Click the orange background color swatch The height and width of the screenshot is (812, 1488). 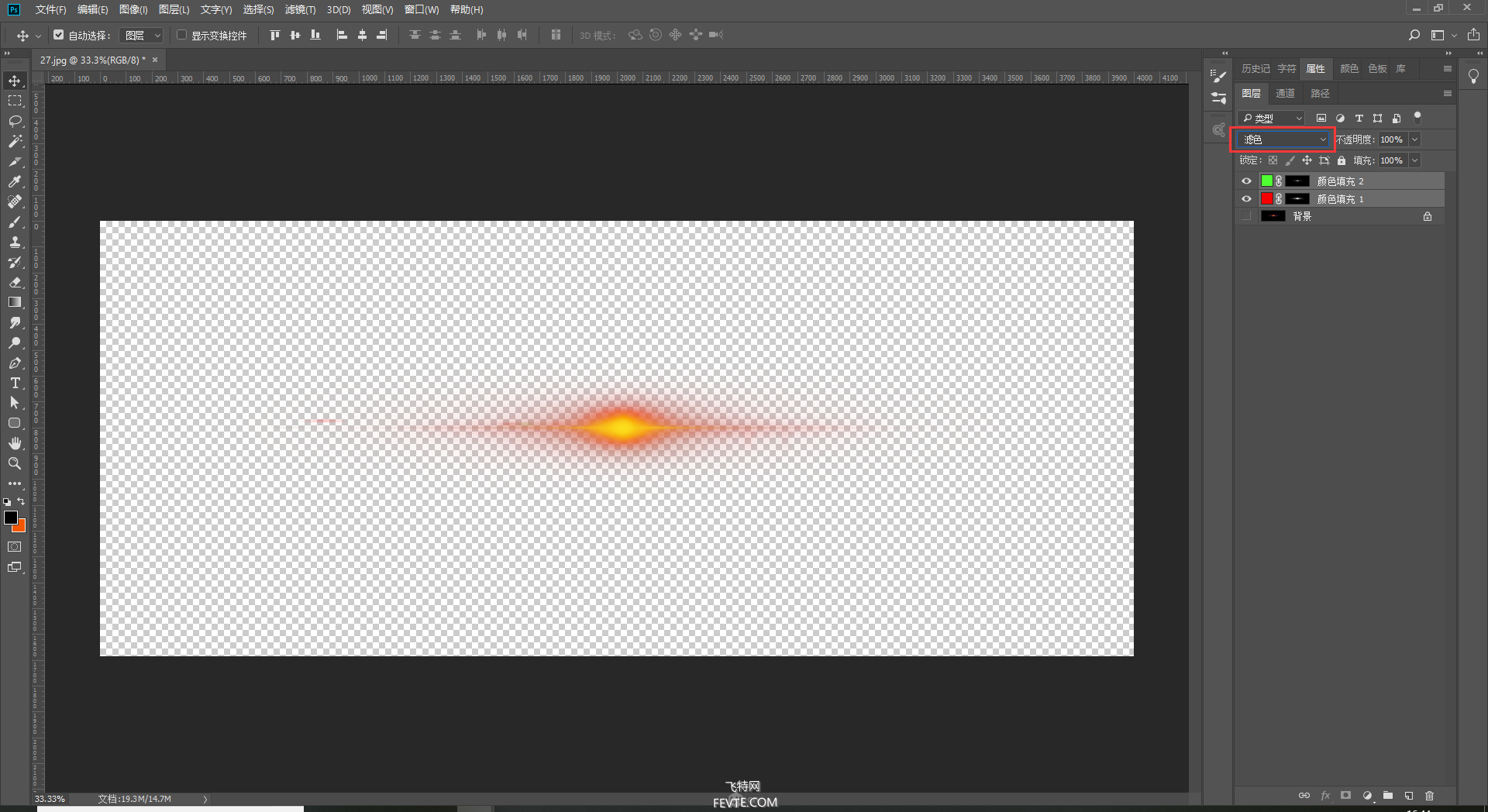[21, 528]
